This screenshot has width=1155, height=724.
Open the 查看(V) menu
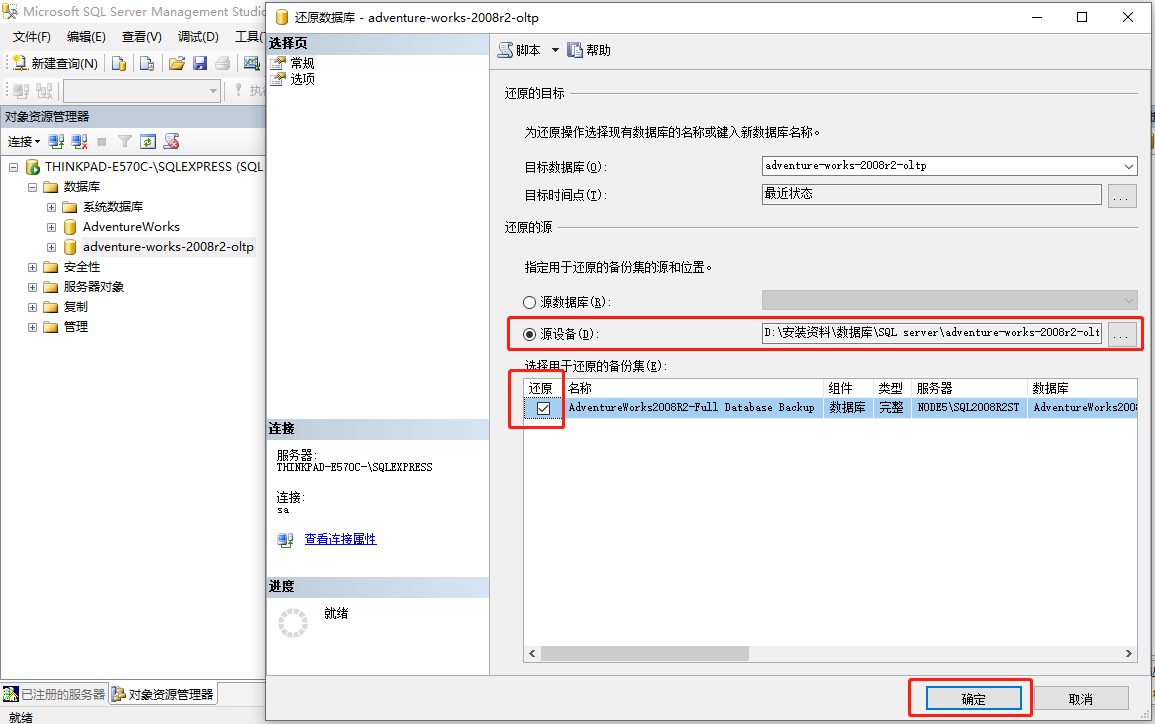141,37
